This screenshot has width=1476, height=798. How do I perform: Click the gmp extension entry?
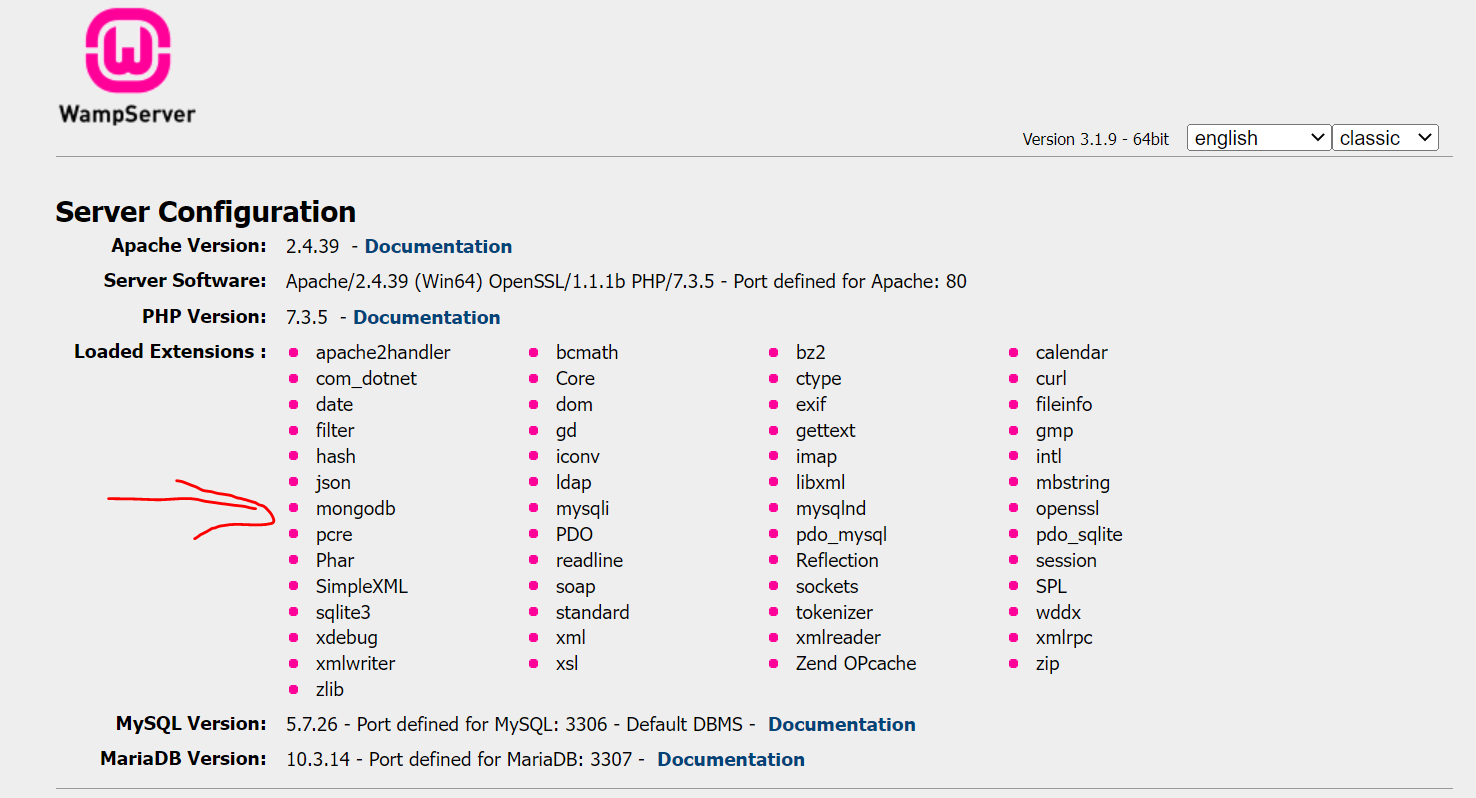coord(1054,430)
